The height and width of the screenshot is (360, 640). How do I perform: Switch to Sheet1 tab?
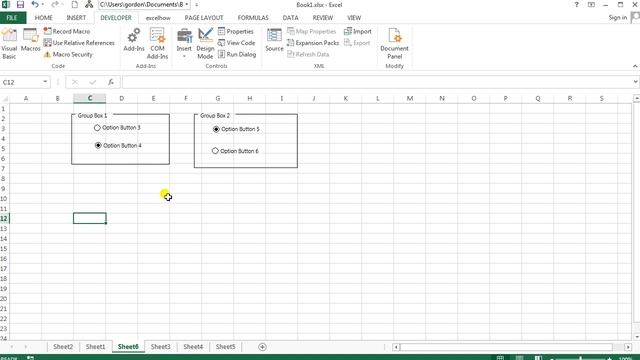pyautogui.click(x=96, y=347)
